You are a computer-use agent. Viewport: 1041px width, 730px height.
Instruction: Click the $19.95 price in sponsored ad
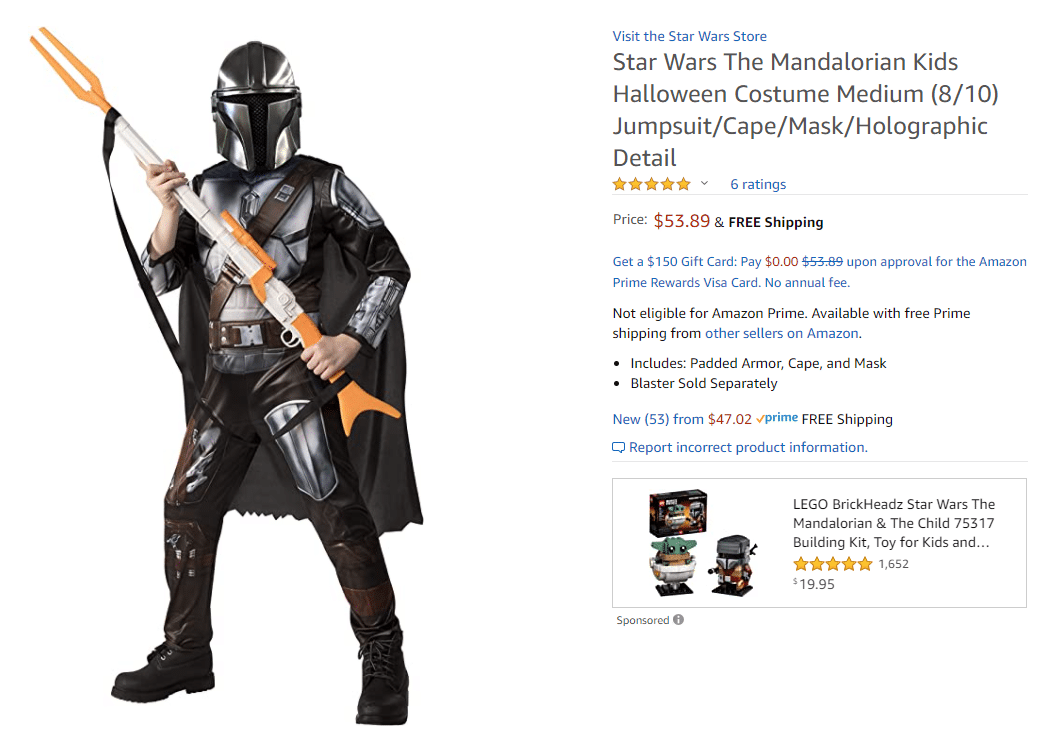[813, 584]
